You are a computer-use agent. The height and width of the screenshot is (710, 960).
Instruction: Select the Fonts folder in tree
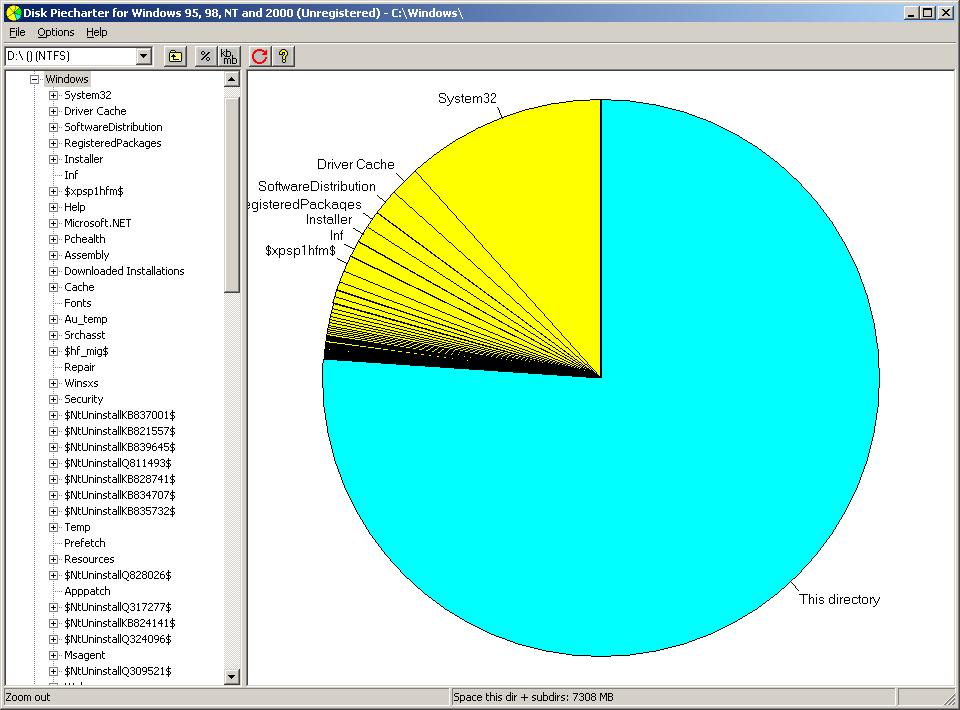(x=78, y=303)
